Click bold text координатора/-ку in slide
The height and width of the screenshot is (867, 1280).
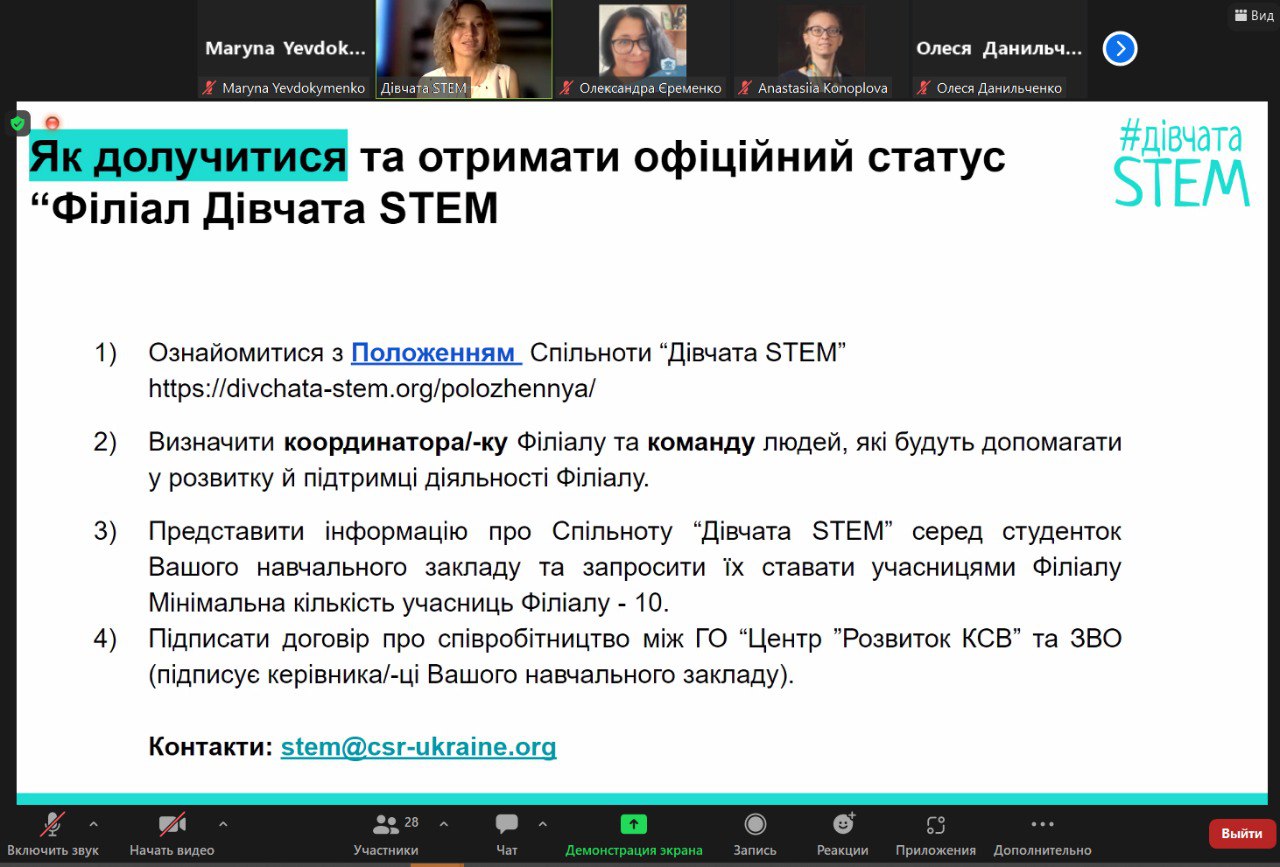[395, 442]
